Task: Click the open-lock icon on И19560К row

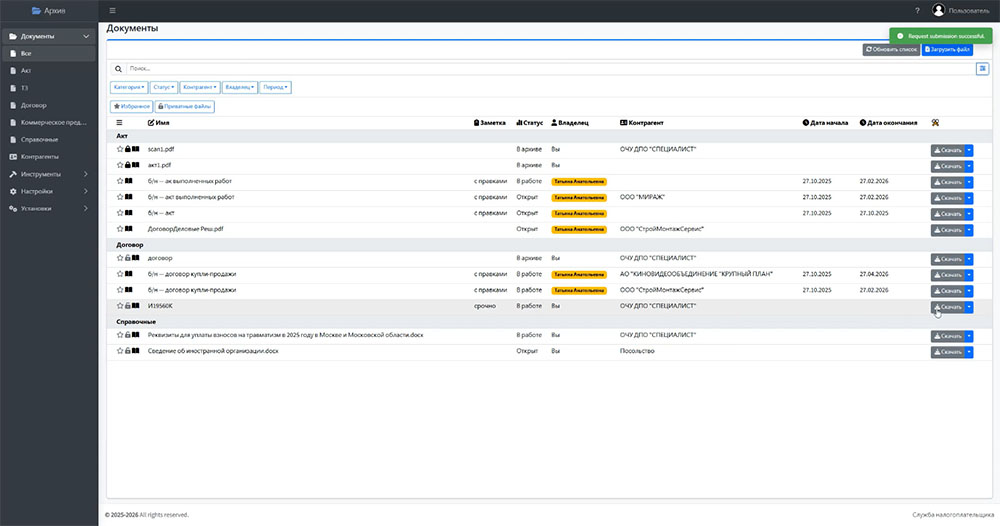Action: pos(127,306)
